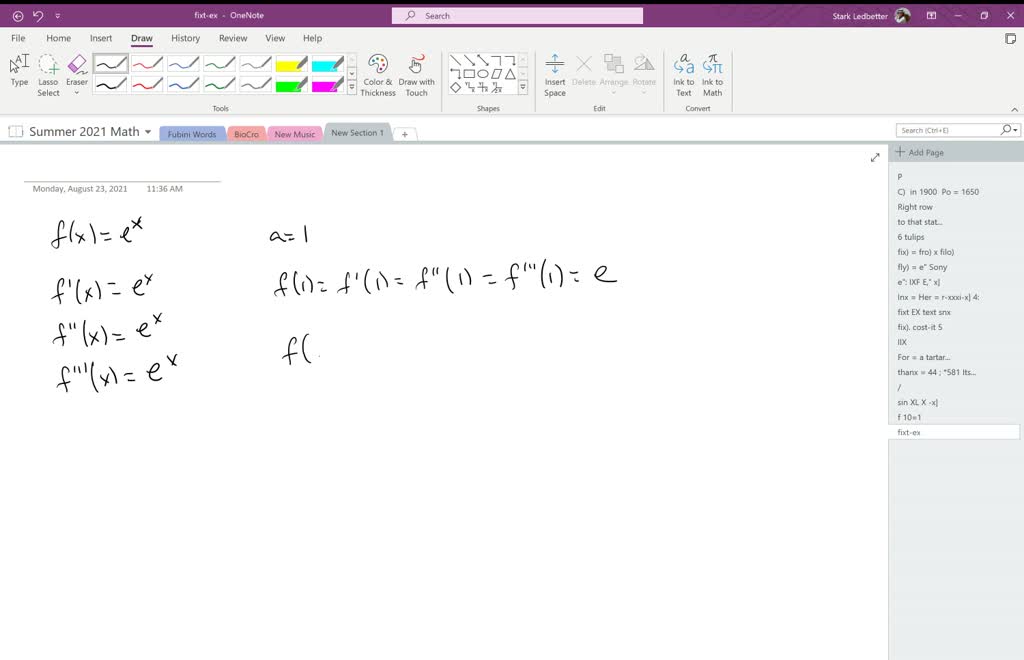This screenshot has height=660, width=1024.
Task: Switch to the BioCro section tab
Action: (246, 133)
